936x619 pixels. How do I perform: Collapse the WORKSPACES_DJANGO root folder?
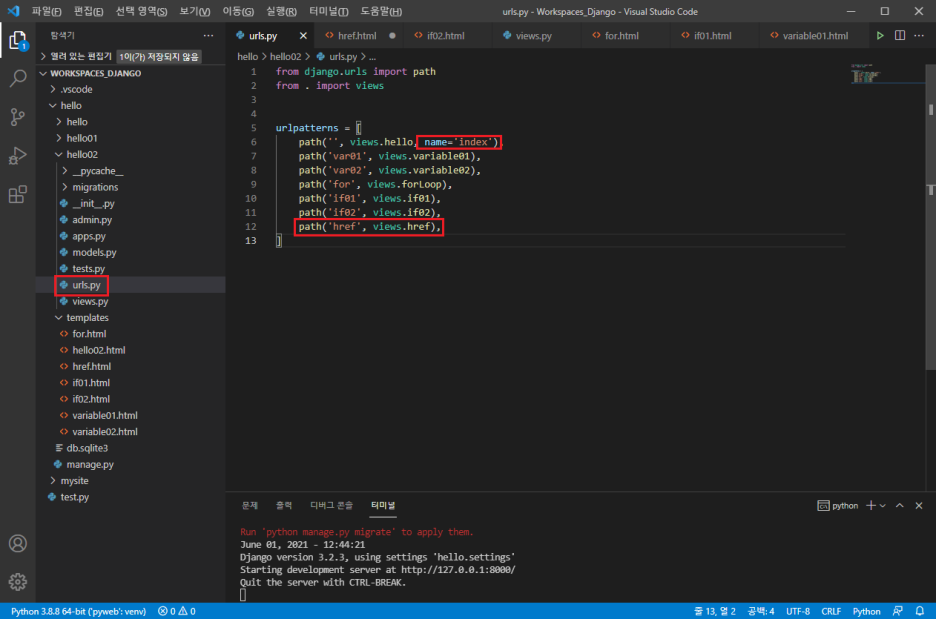(x=43, y=73)
